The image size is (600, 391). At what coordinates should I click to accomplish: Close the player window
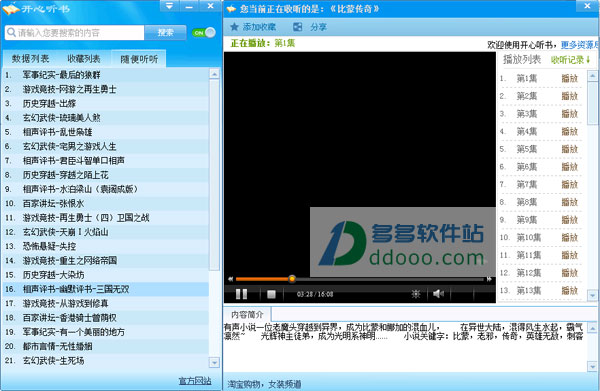[x=587, y=6]
